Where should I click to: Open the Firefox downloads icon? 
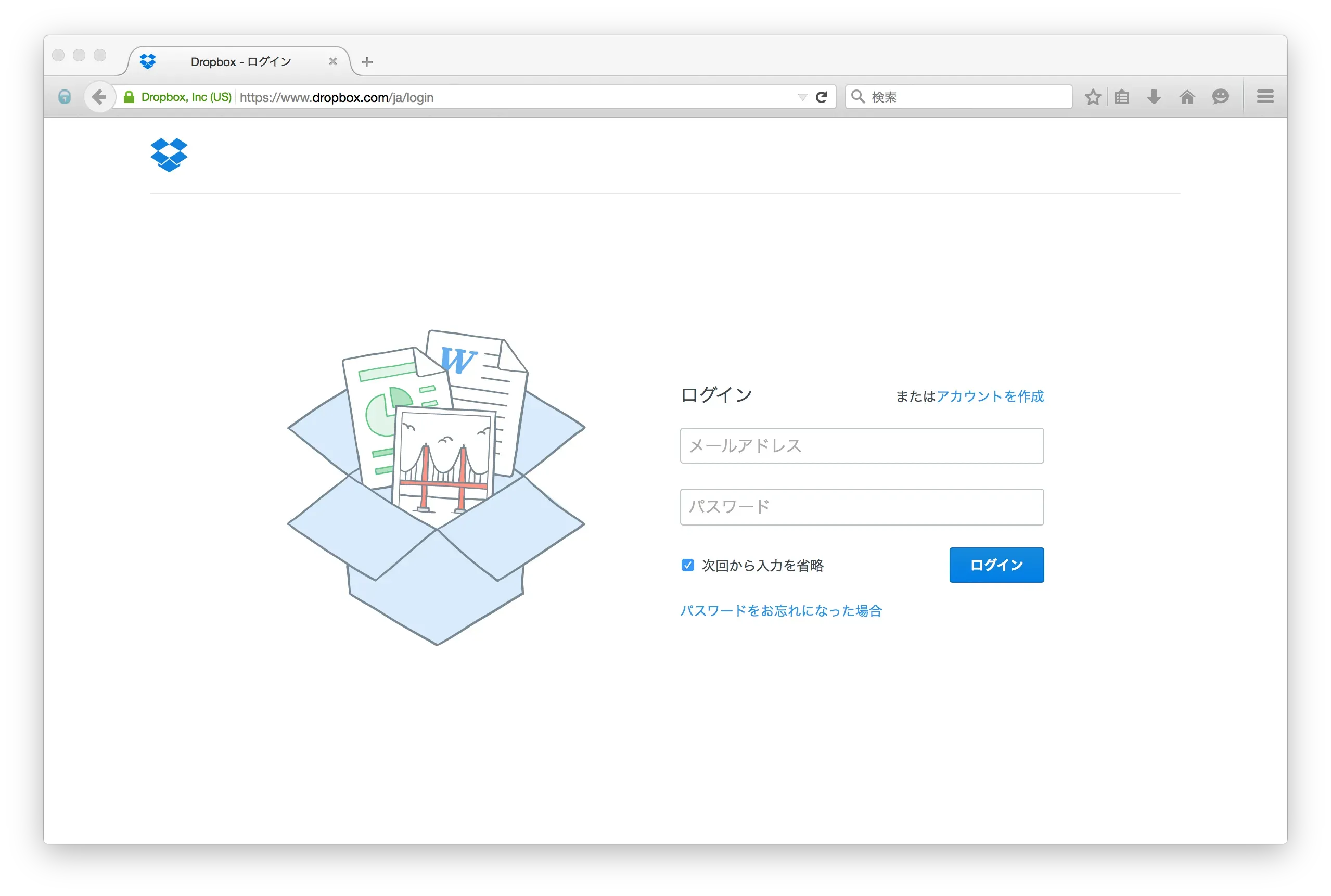(x=1154, y=97)
